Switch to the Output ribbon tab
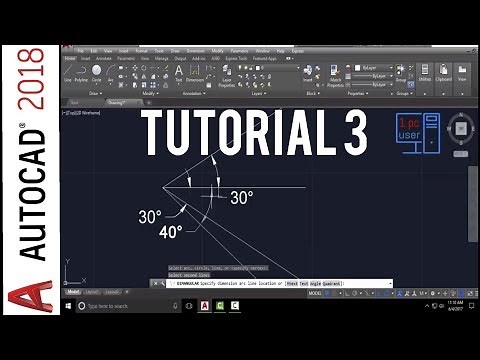Screen dimensions: 480x360 coord(180,58)
